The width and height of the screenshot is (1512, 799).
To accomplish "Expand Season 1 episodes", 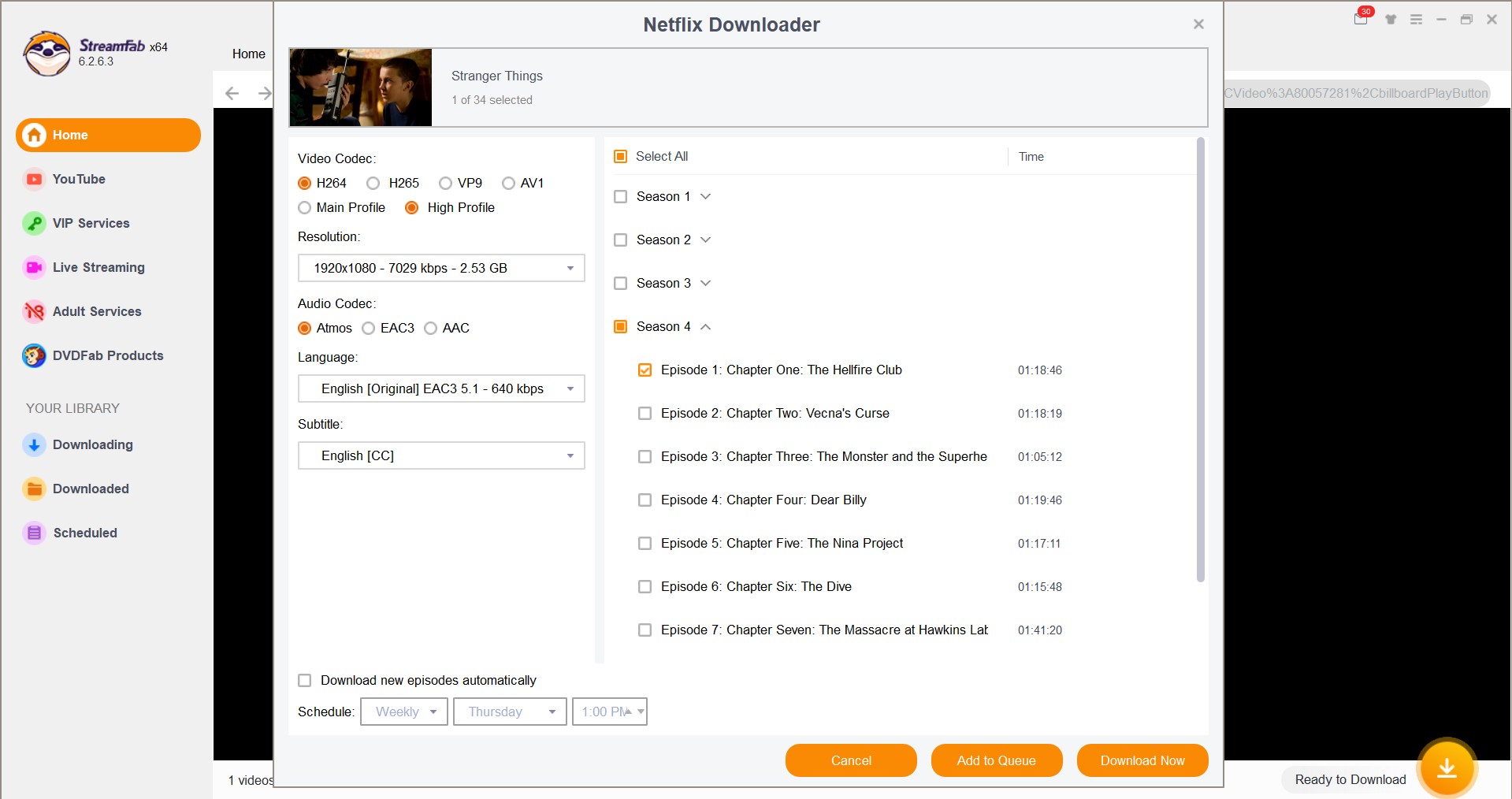I will [x=706, y=196].
